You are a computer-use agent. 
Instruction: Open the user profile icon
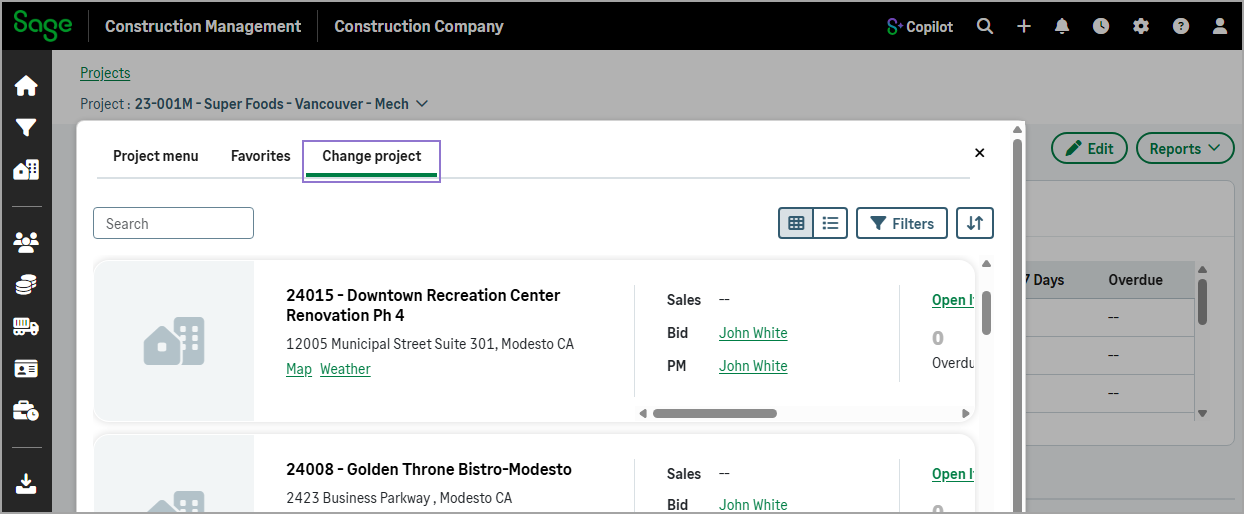tap(1220, 27)
